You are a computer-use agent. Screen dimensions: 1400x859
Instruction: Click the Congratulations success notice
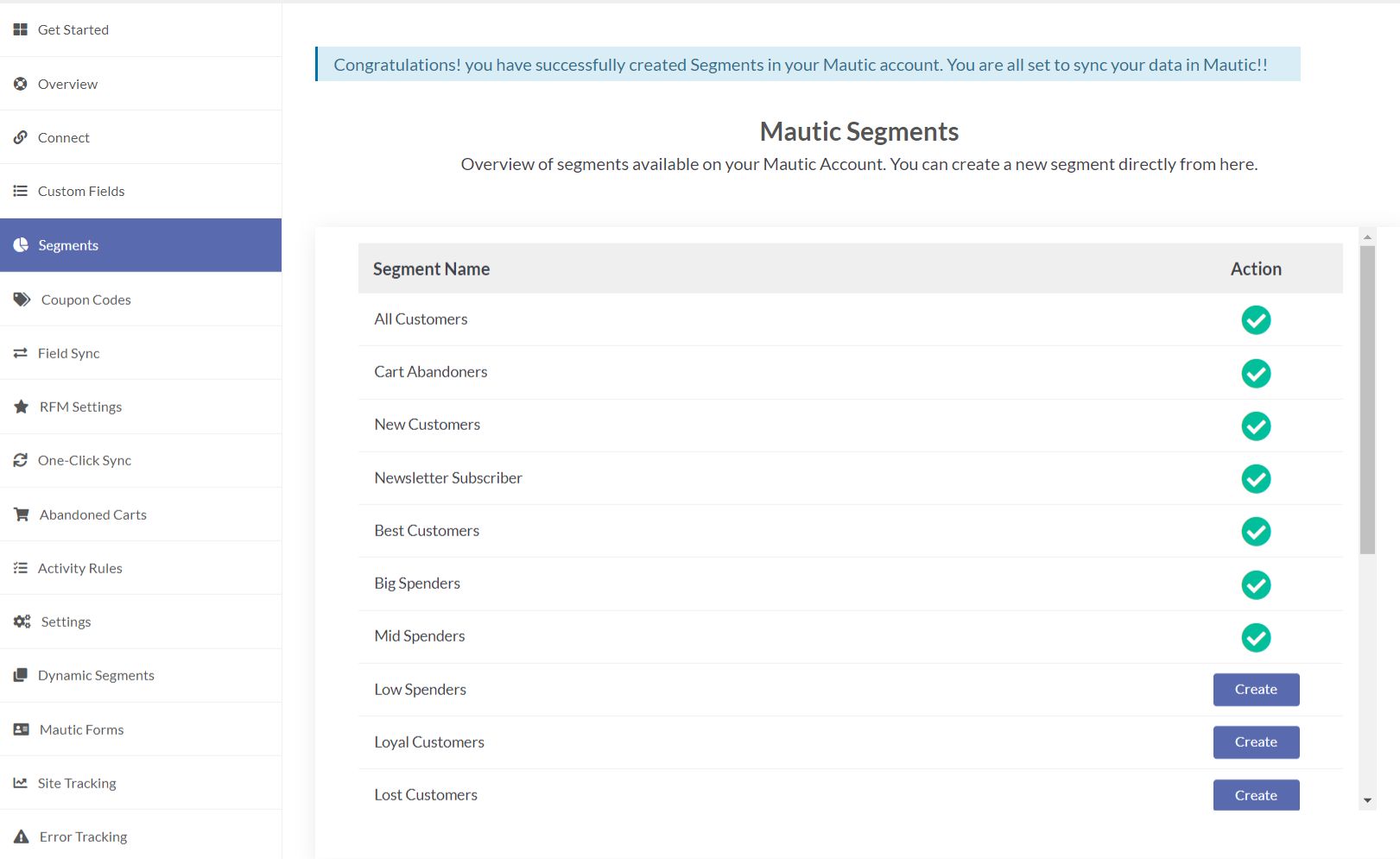(808, 64)
